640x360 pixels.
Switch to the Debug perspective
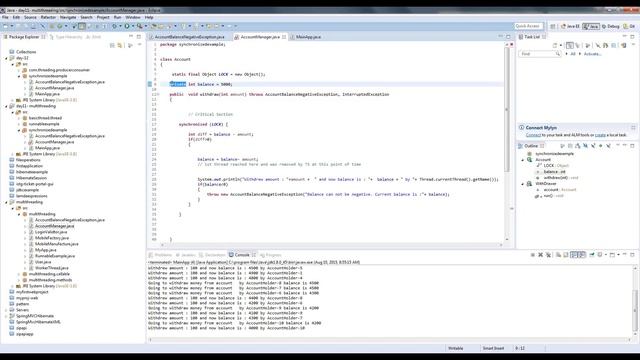pos(611,26)
